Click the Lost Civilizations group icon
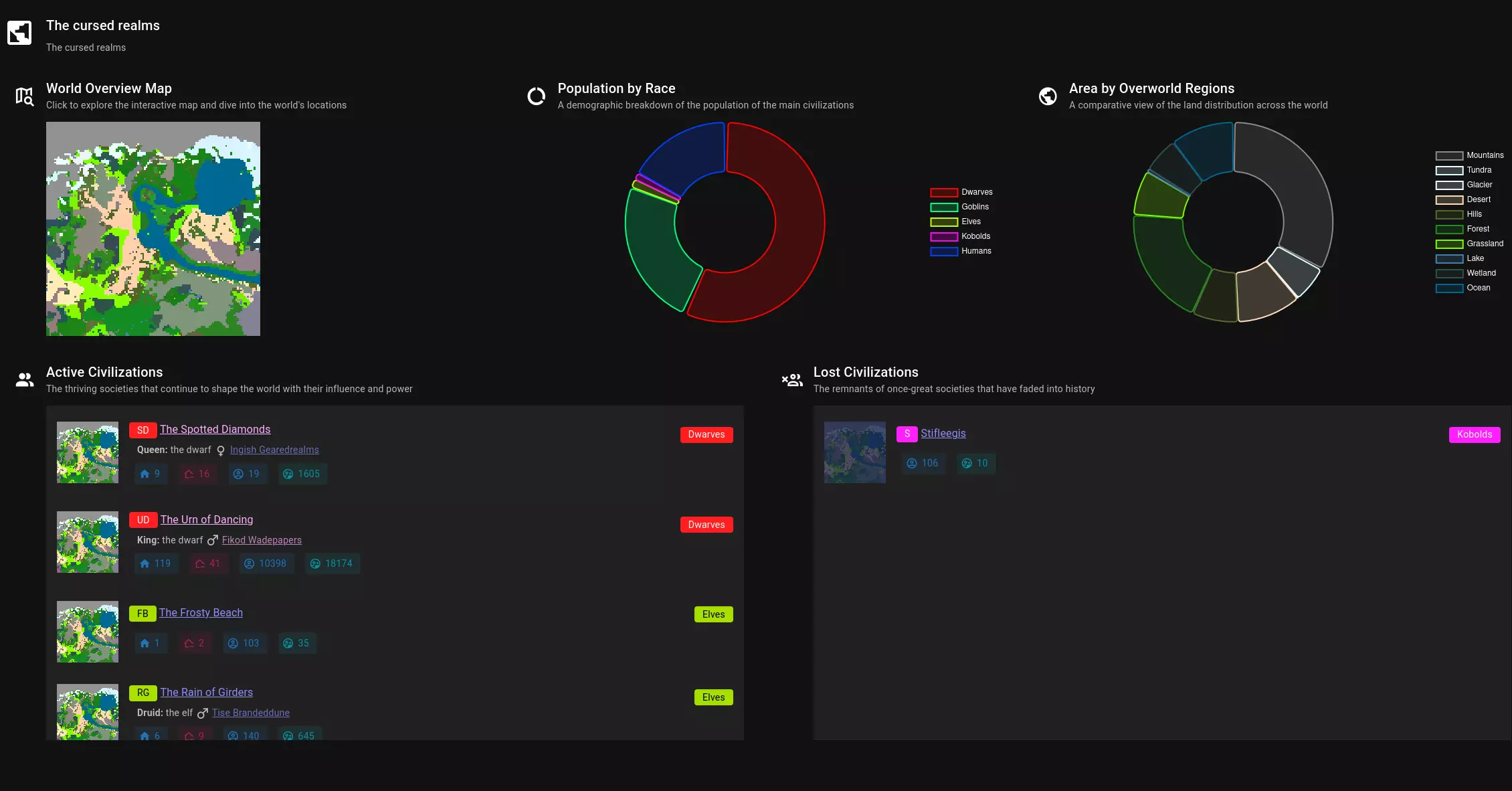This screenshot has width=1512, height=791. pyautogui.click(x=792, y=380)
